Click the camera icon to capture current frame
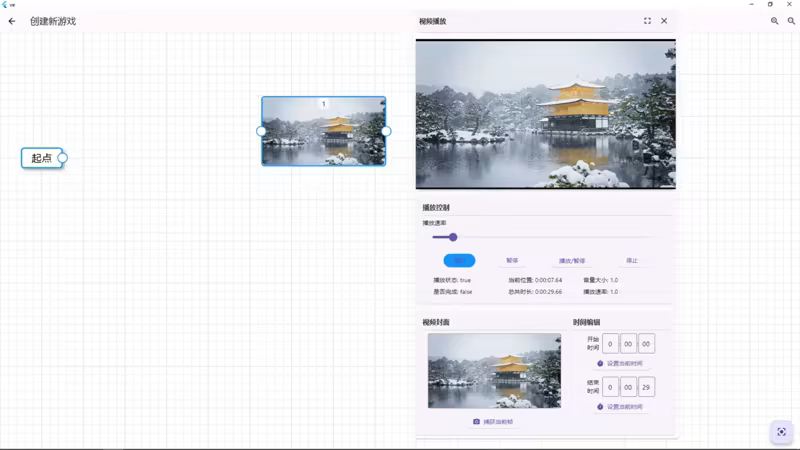The image size is (800, 450). pyautogui.click(x=477, y=422)
